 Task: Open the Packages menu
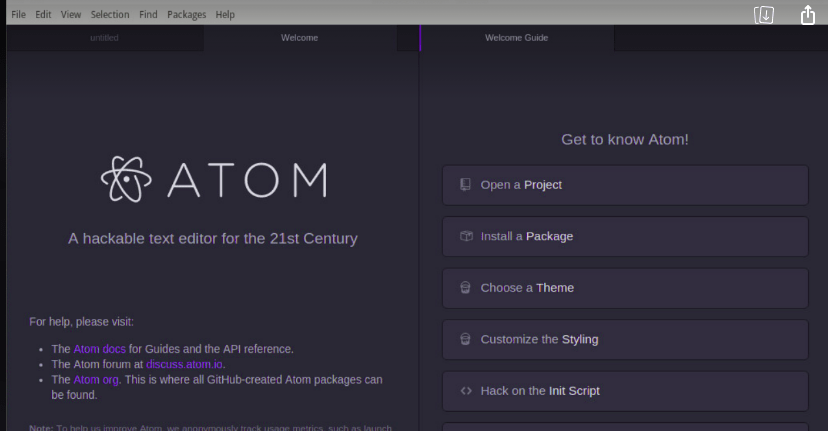click(x=186, y=14)
